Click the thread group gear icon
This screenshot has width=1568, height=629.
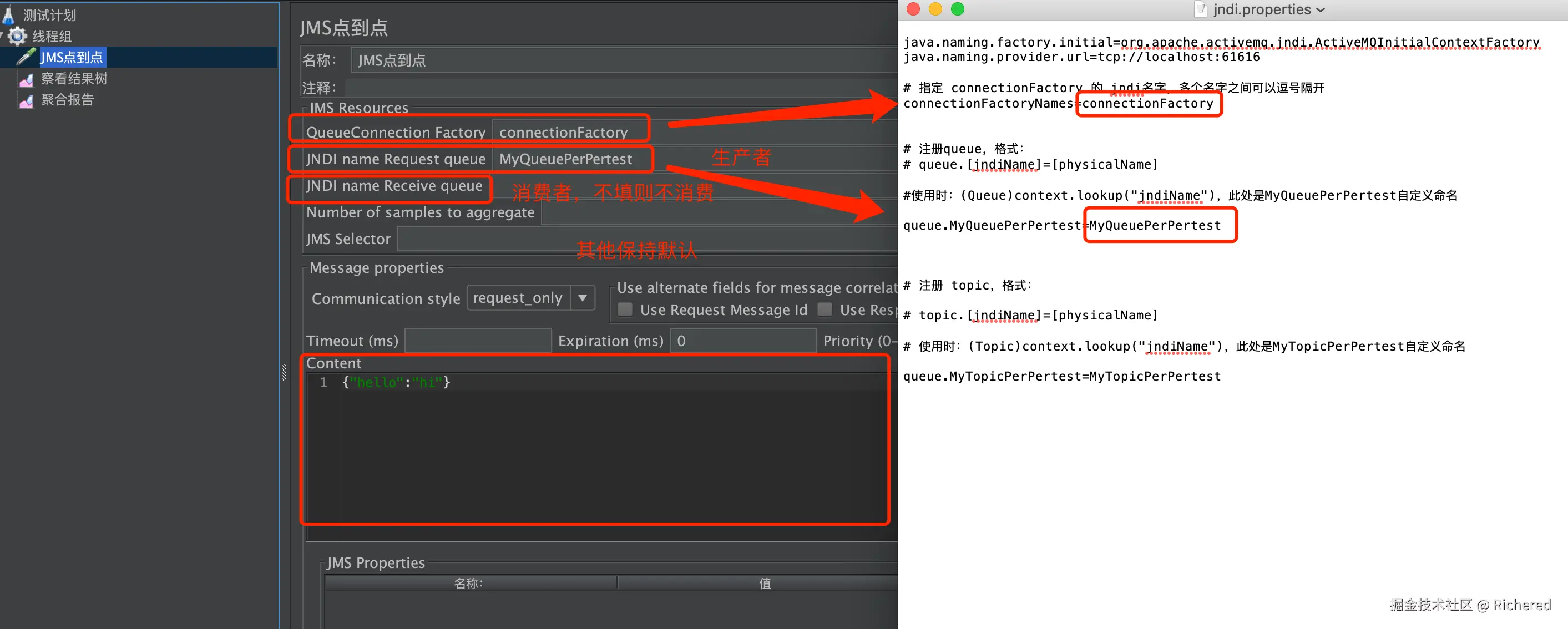tap(18, 36)
